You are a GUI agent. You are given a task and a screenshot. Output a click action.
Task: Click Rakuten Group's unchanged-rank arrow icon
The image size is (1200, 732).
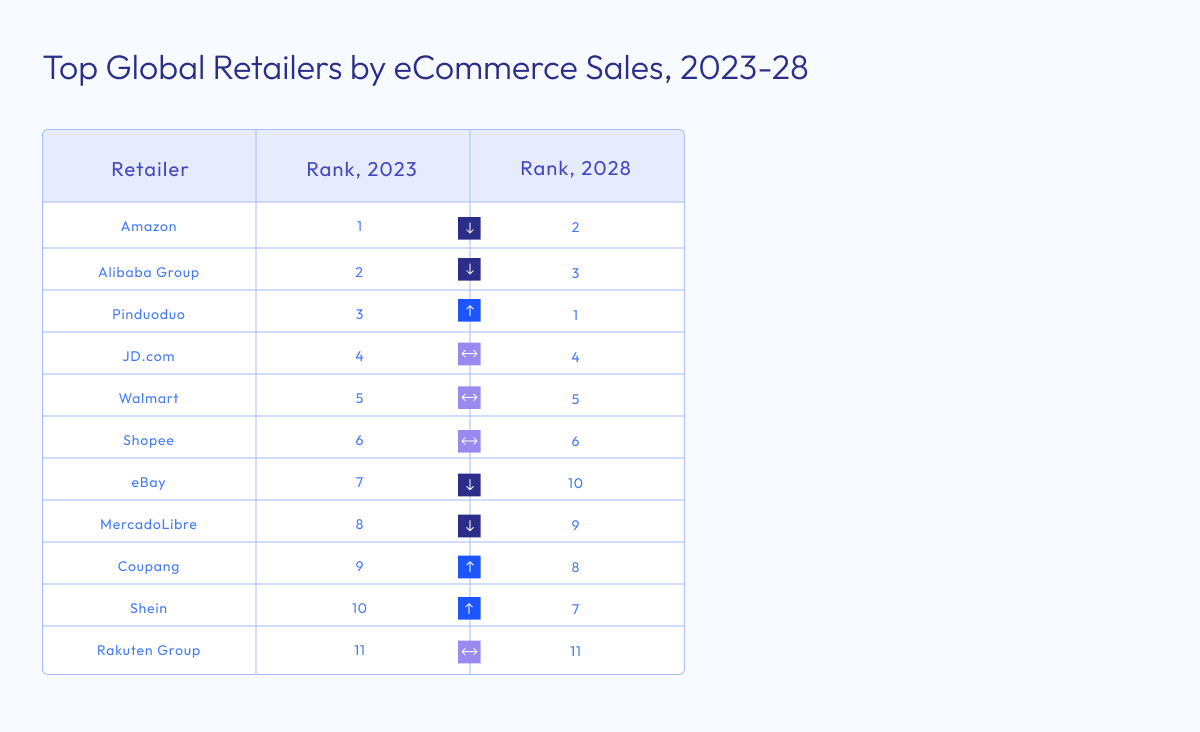[x=469, y=652]
